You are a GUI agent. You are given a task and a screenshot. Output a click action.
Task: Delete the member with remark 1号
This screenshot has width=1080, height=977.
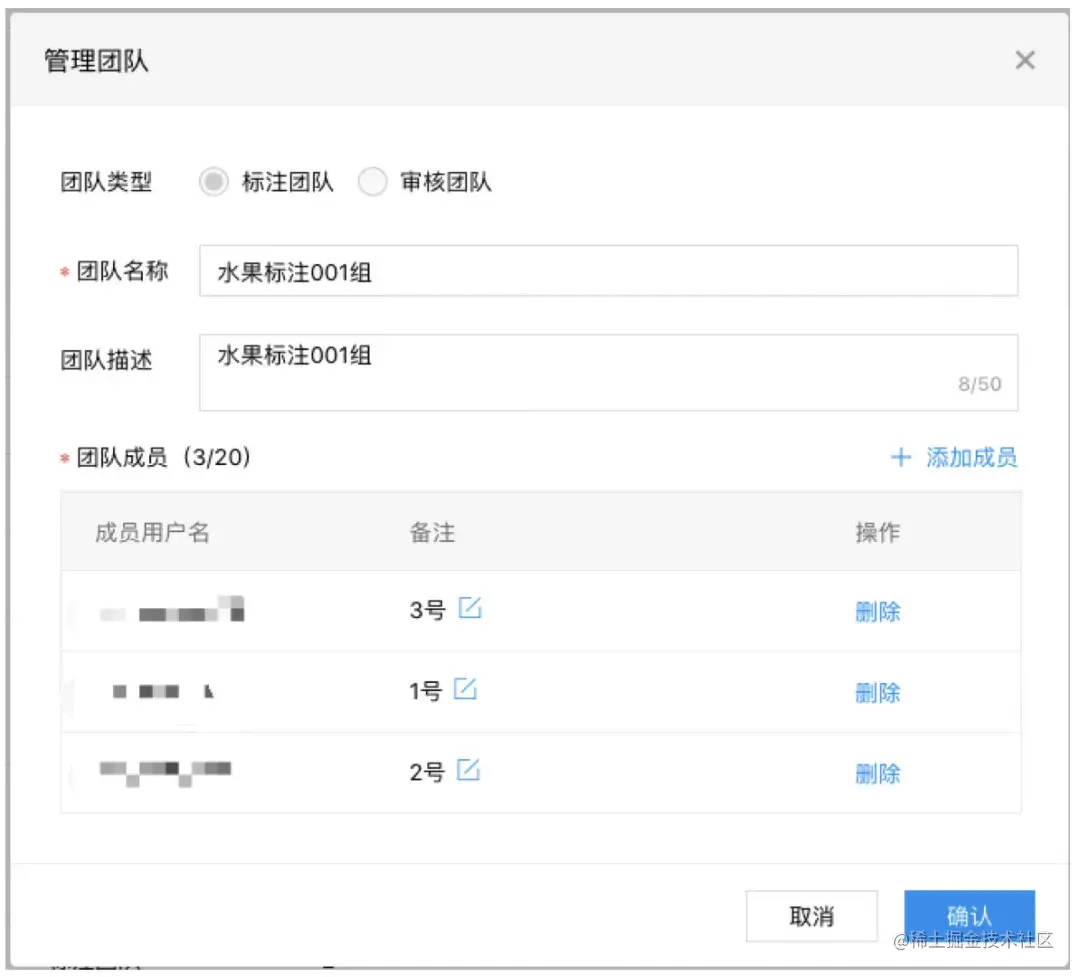[x=878, y=692]
